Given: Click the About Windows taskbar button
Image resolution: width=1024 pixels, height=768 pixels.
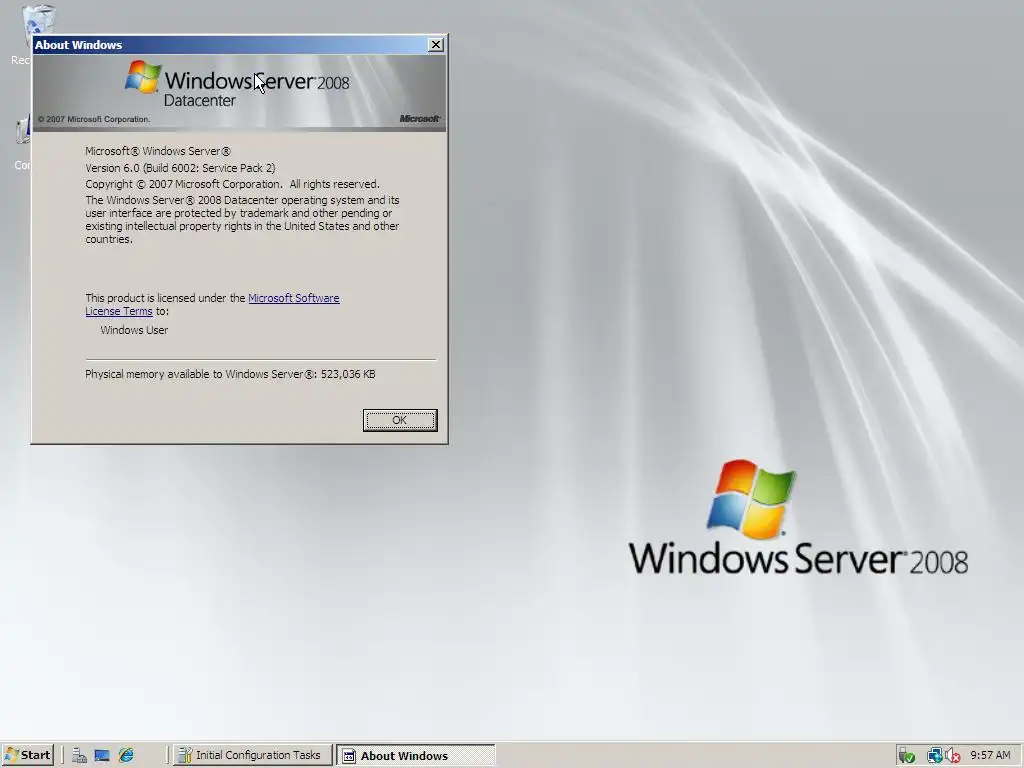Looking at the screenshot, I should coord(416,755).
